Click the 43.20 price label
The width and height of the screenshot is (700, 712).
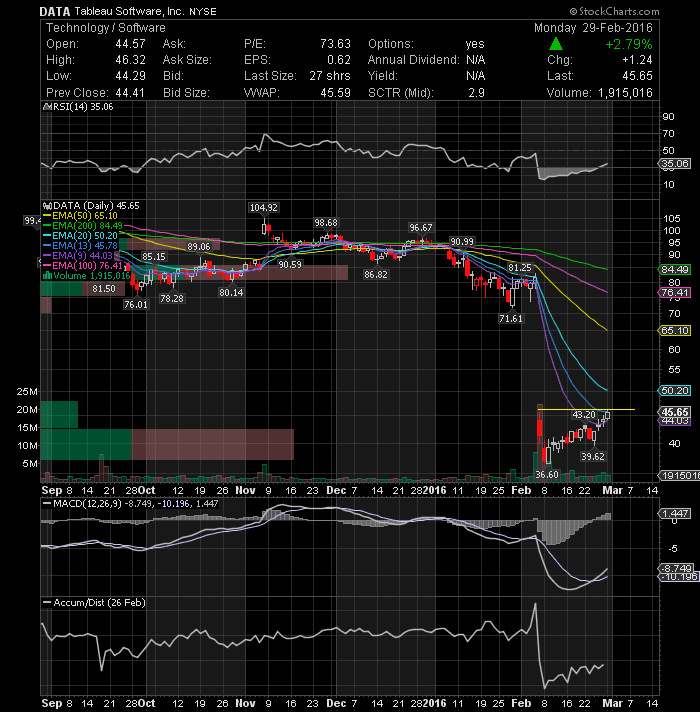pos(583,415)
